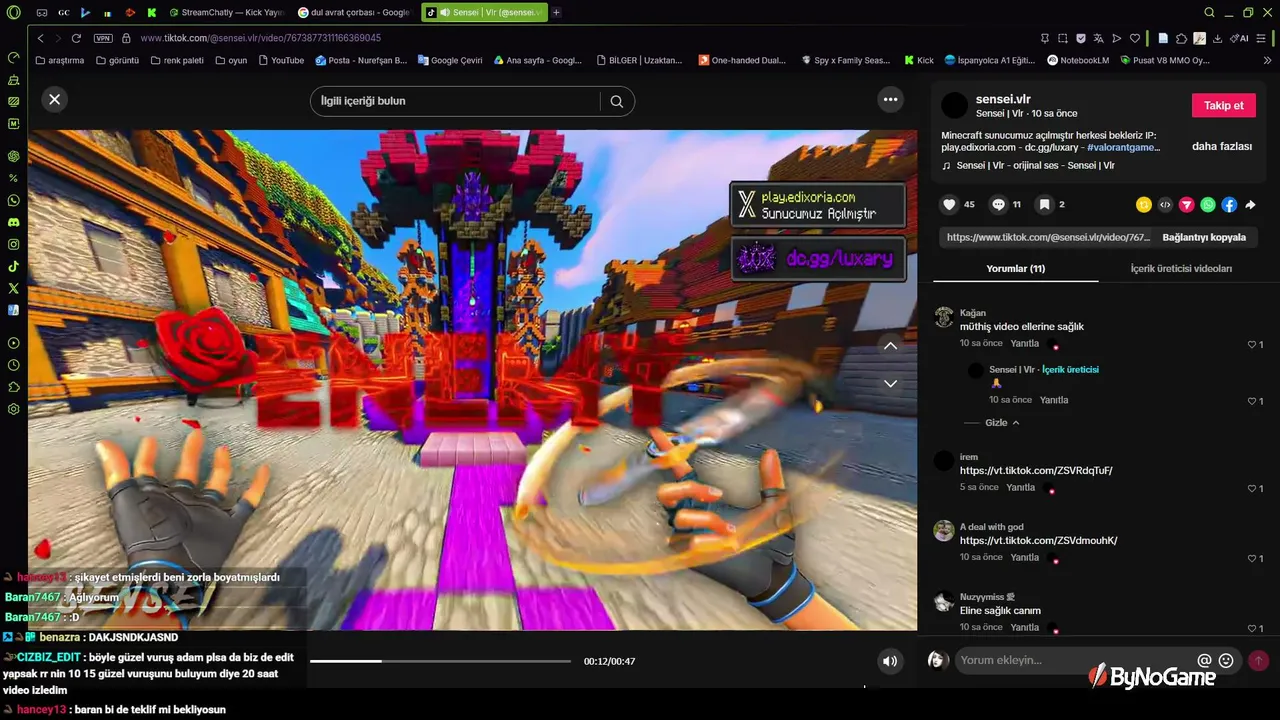Open the görüntü bookmarks folder
This screenshot has width=1280, height=720.
117,60
